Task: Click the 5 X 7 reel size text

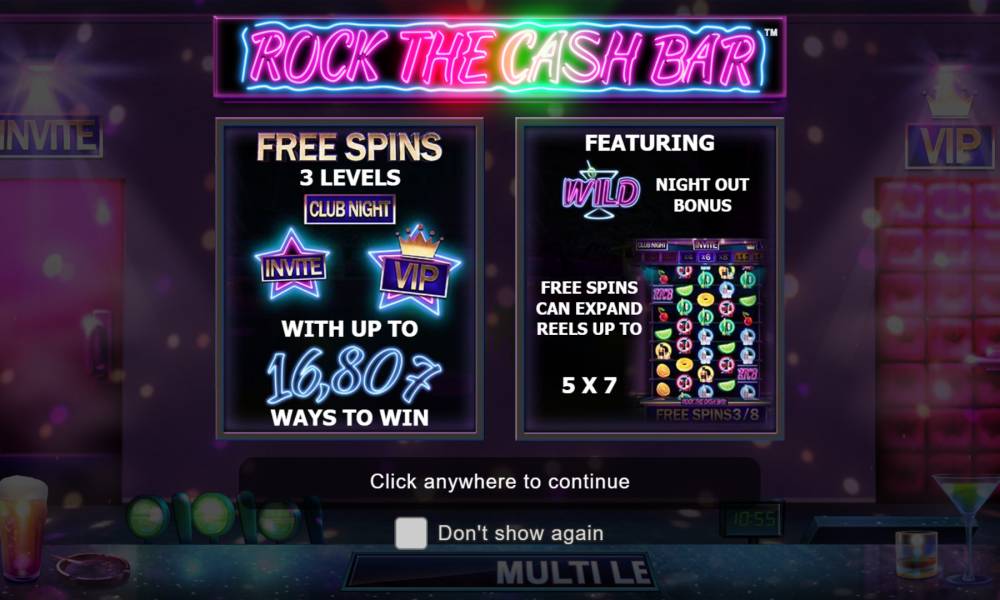Action: click(x=589, y=385)
